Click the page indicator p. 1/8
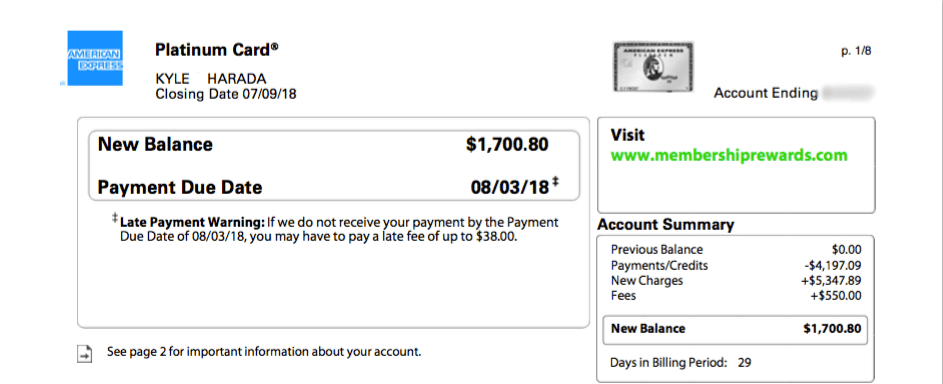This screenshot has width=943, height=384. [856, 51]
